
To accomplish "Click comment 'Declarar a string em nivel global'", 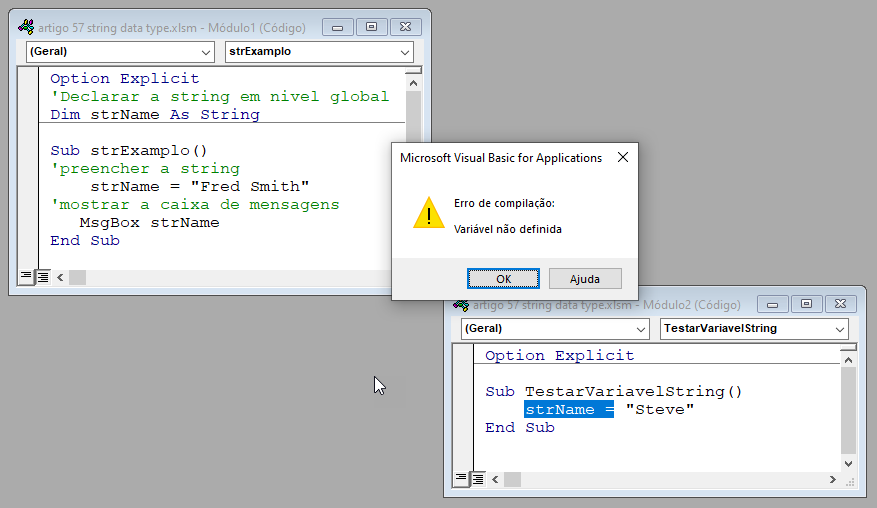I will coord(220,97).
